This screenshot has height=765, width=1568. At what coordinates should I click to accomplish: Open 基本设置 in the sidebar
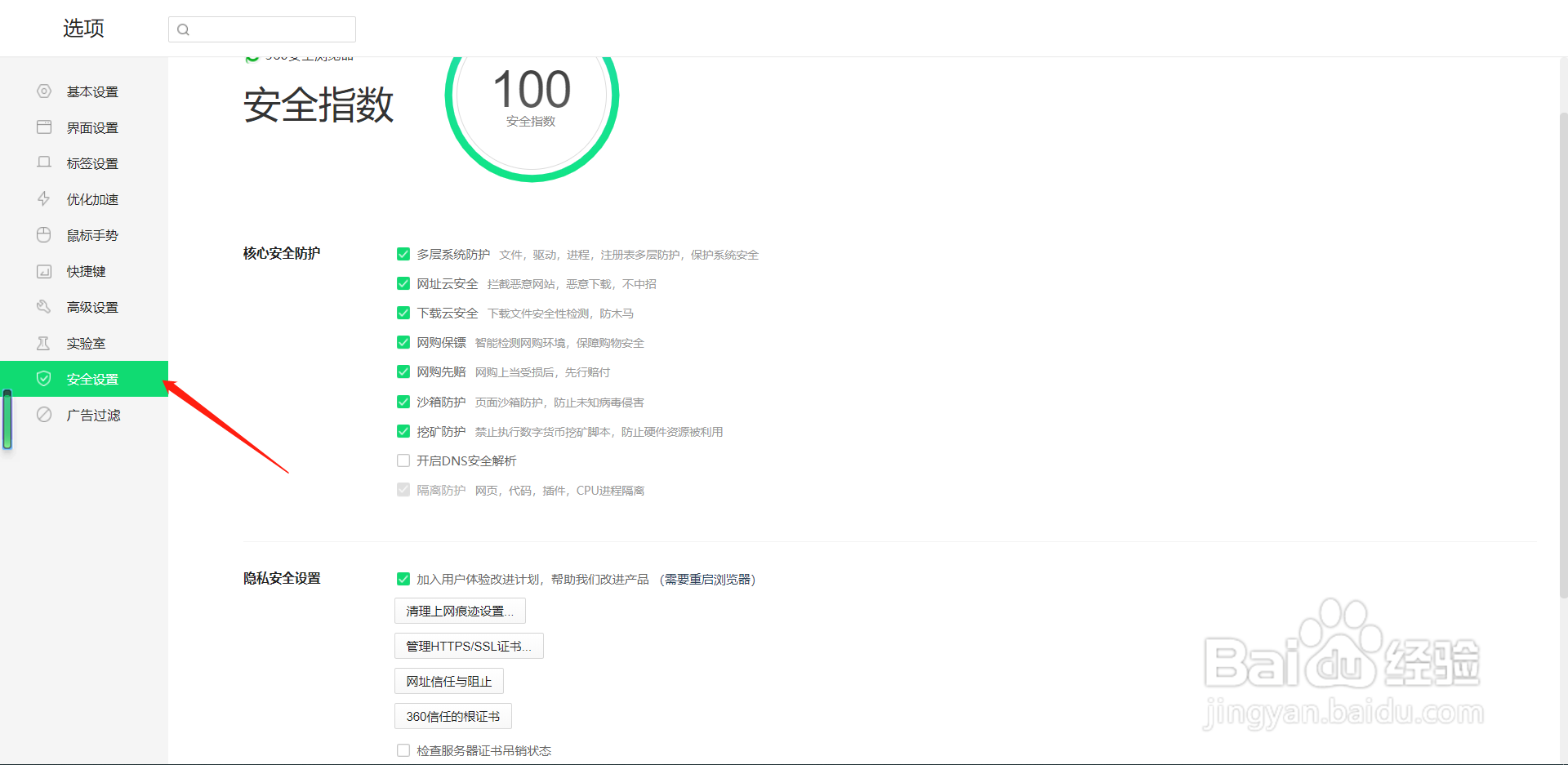(84, 91)
